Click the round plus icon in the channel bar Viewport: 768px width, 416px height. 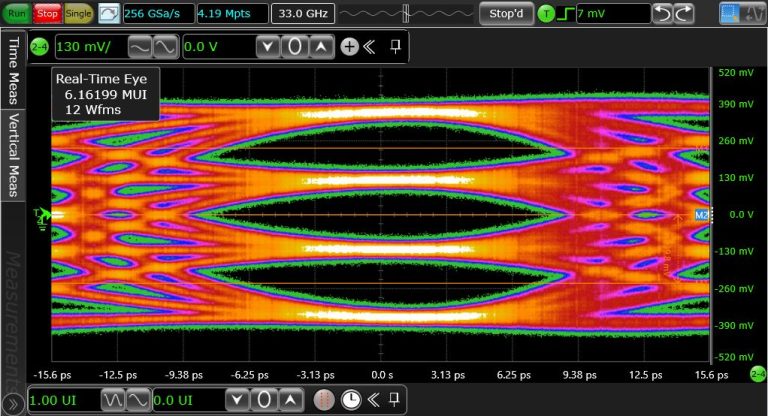click(349, 47)
